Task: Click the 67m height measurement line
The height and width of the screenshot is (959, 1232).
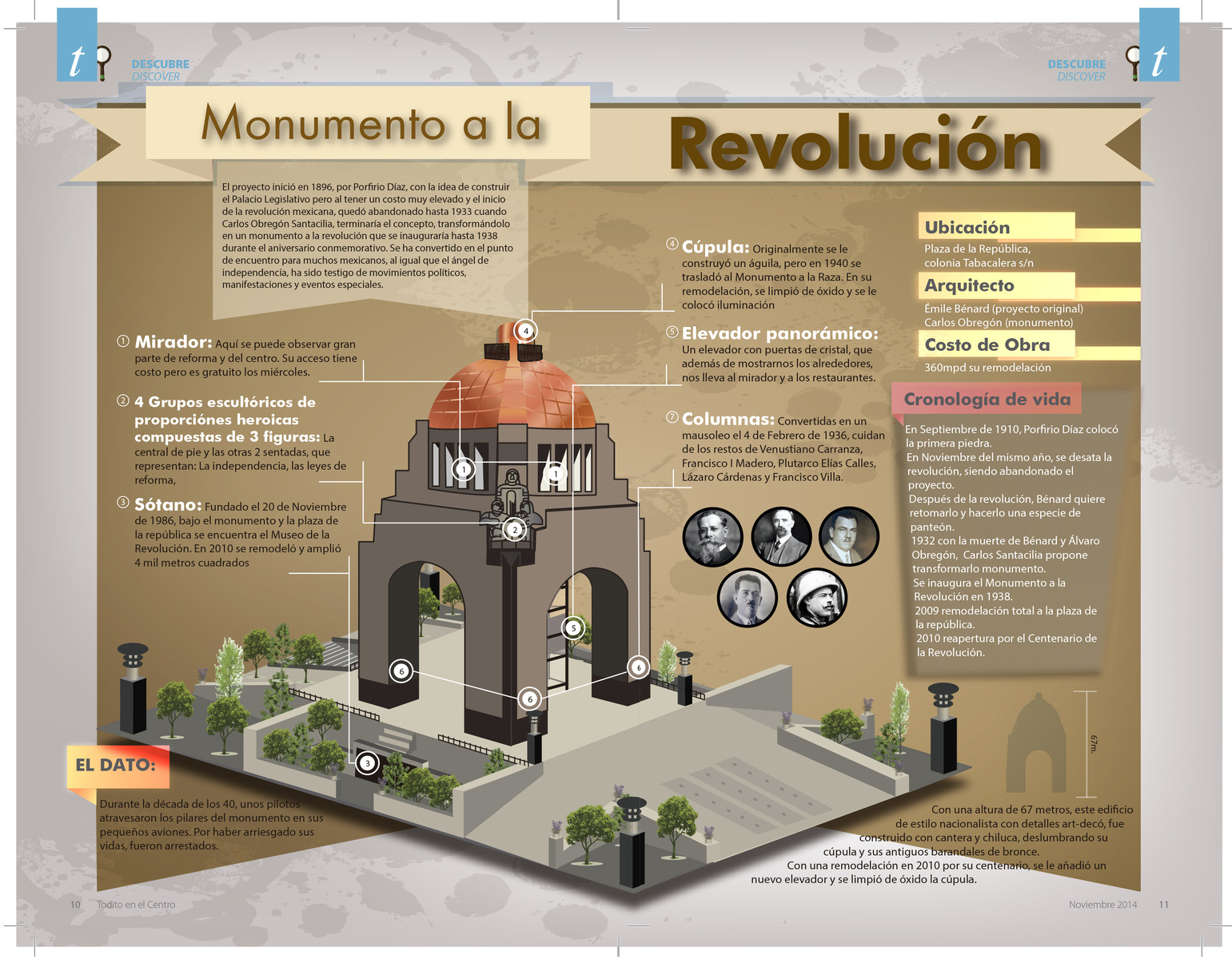Action: 1087,739
